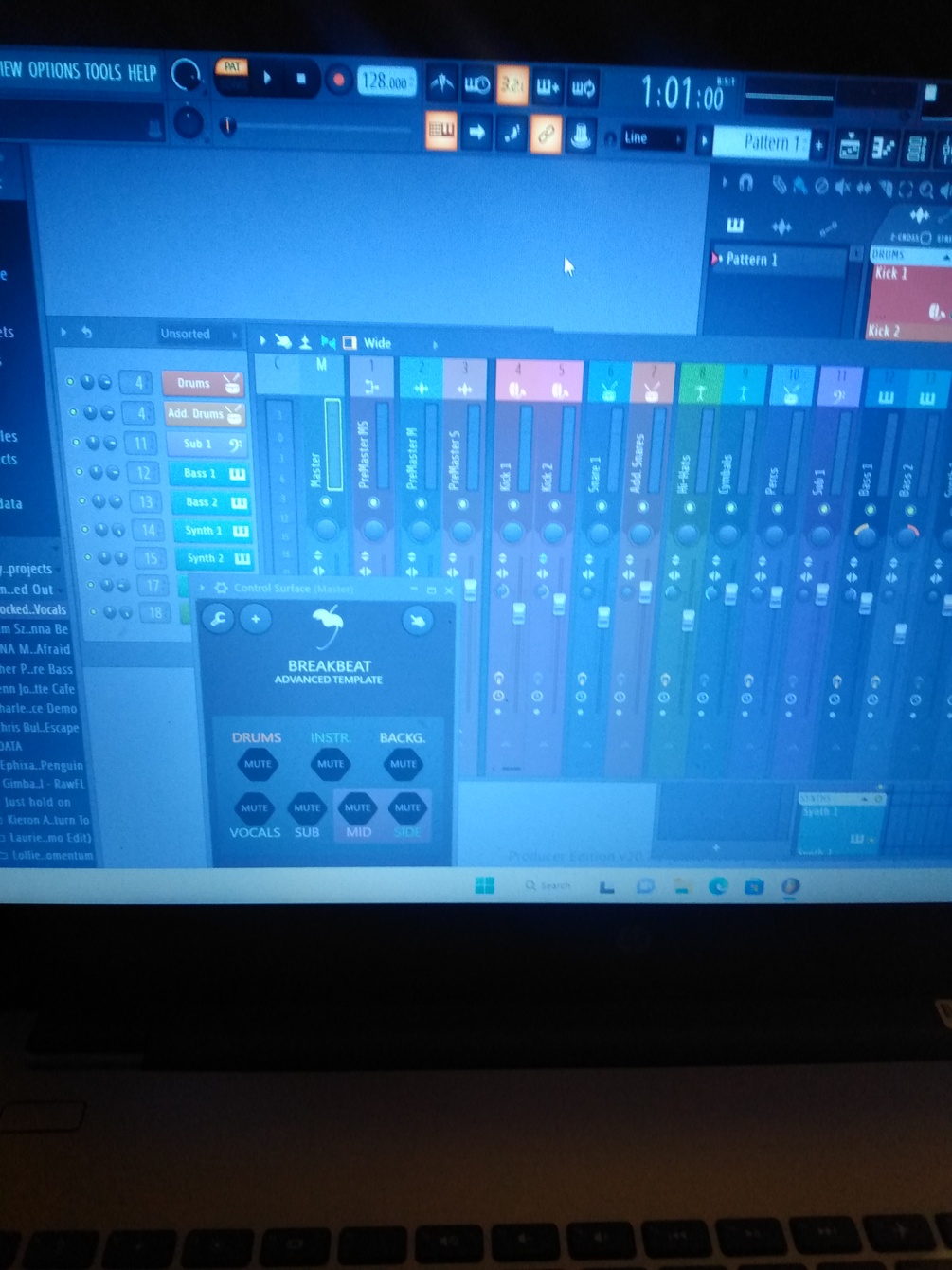This screenshot has height=1270, width=952.
Task: Open the Windows Start menu
Action: click(x=484, y=885)
